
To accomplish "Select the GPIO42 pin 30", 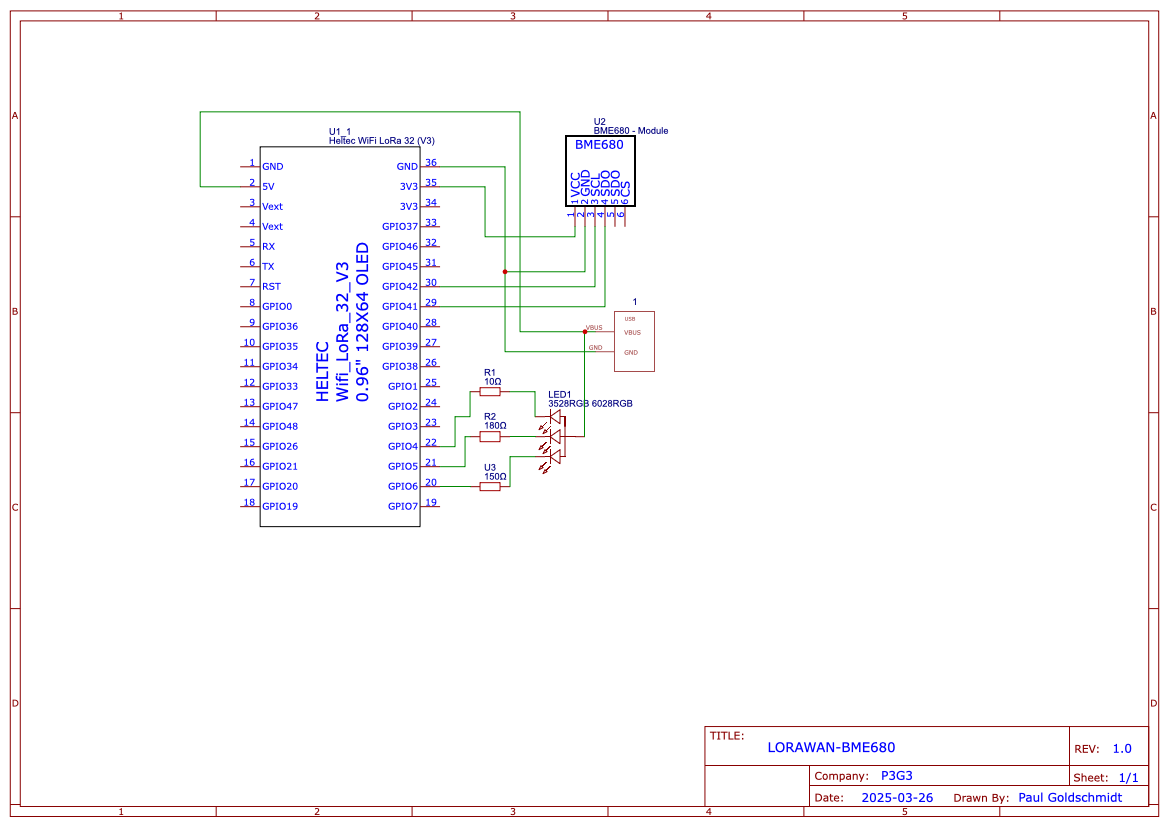I will (x=430, y=286).
